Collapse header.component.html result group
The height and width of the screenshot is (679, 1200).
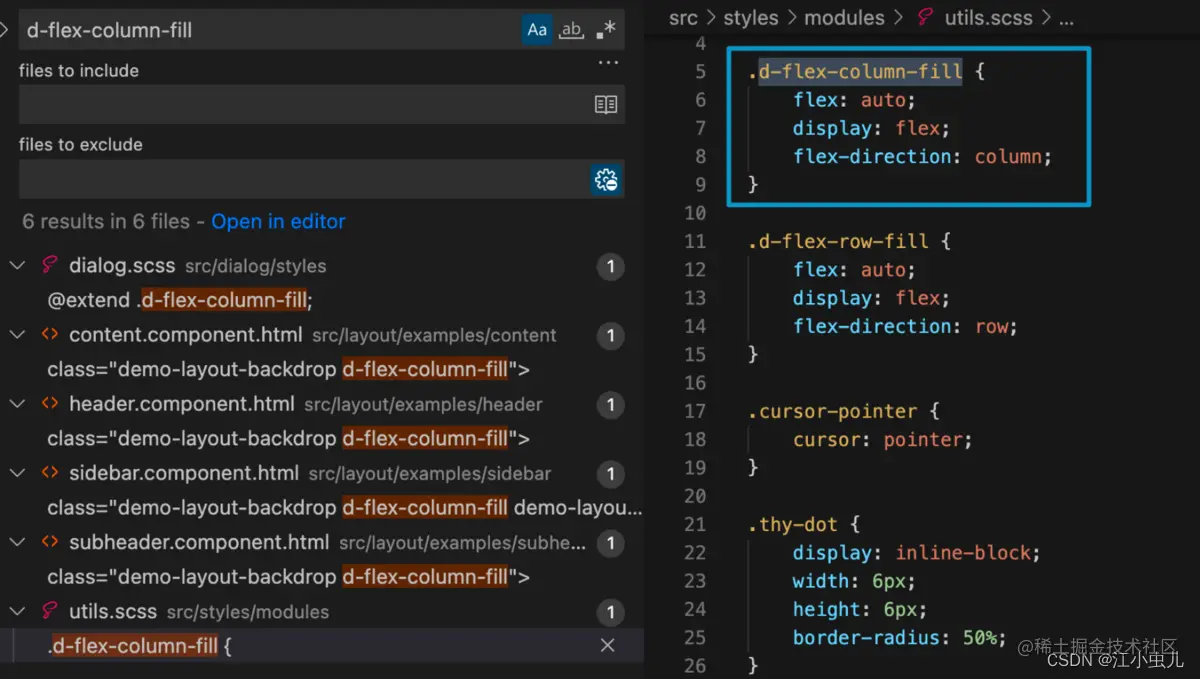pyautogui.click(x=17, y=404)
